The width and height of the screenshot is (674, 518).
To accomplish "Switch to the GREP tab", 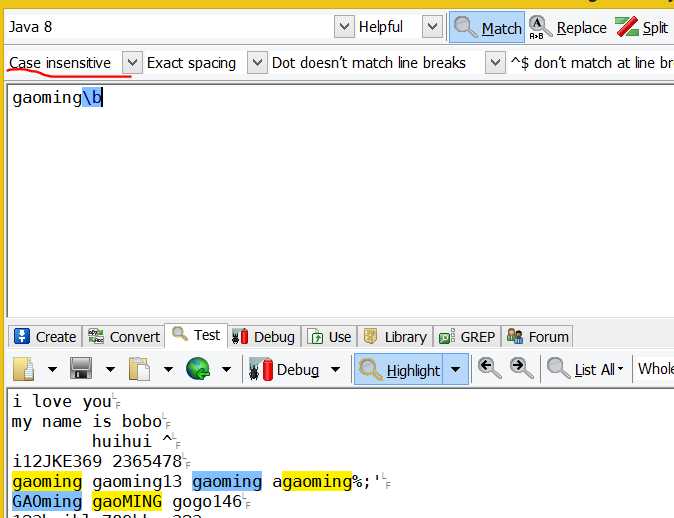I will tap(467, 337).
